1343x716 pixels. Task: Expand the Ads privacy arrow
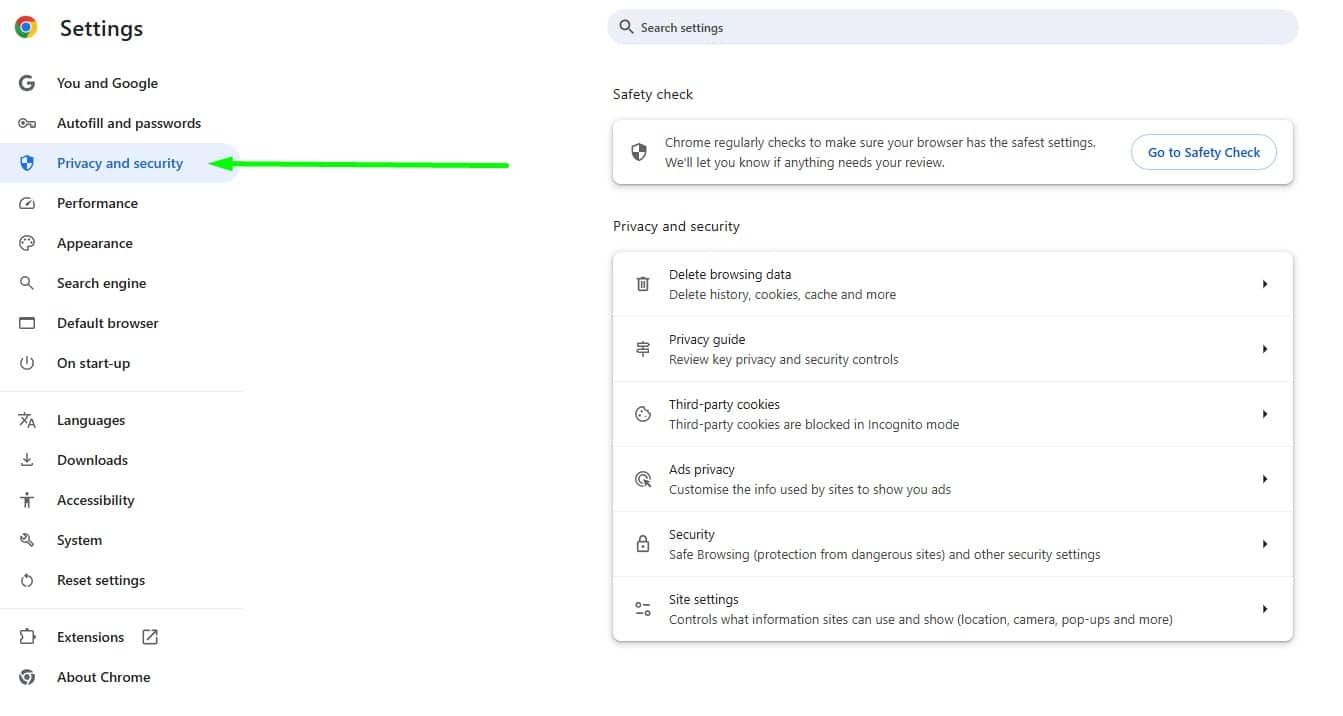1265,479
